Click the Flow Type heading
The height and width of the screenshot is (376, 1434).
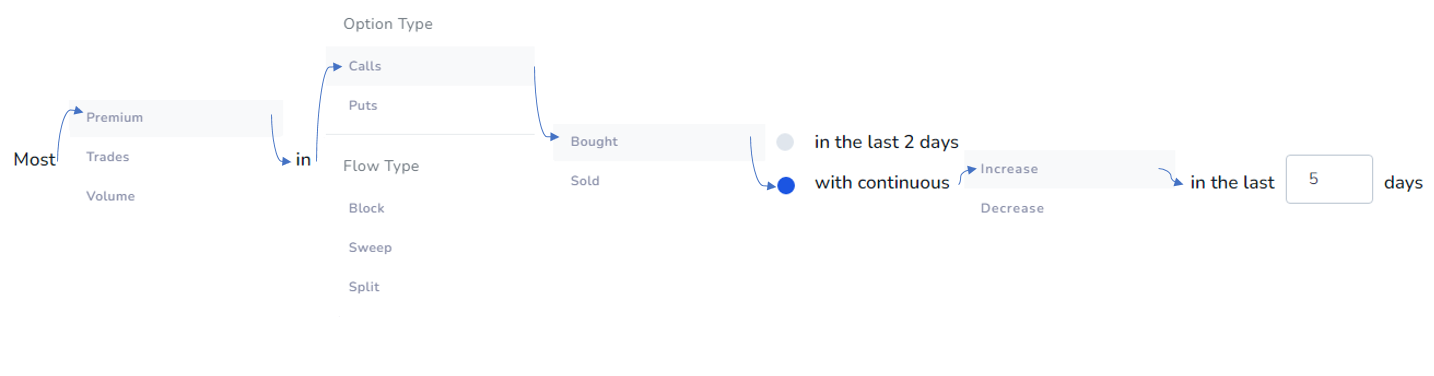click(x=381, y=166)
